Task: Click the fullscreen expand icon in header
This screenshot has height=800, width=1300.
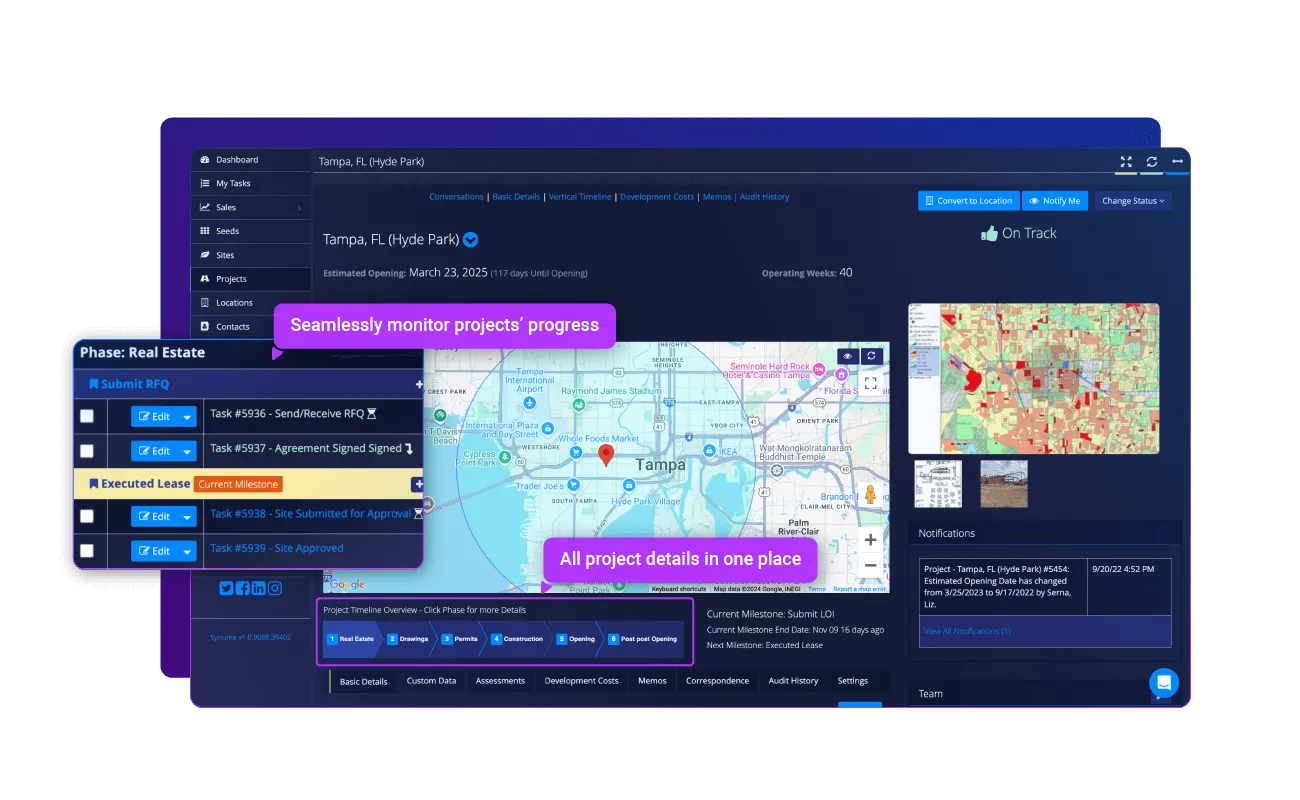Action: 1126,162
